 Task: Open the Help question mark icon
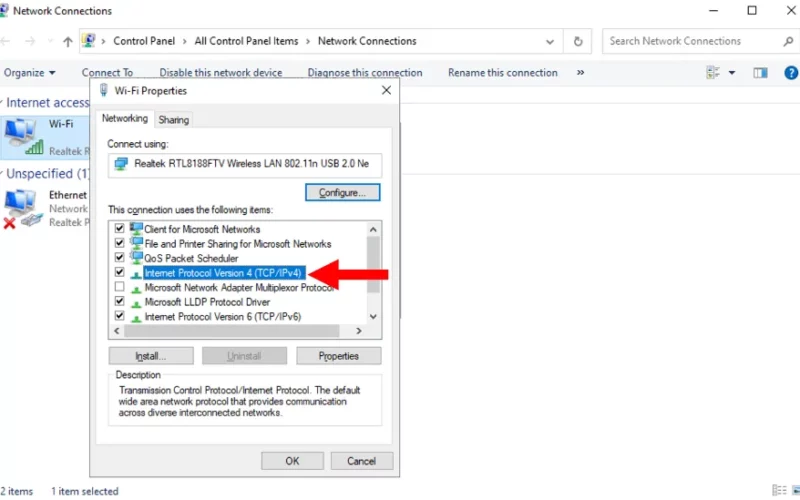791,73
